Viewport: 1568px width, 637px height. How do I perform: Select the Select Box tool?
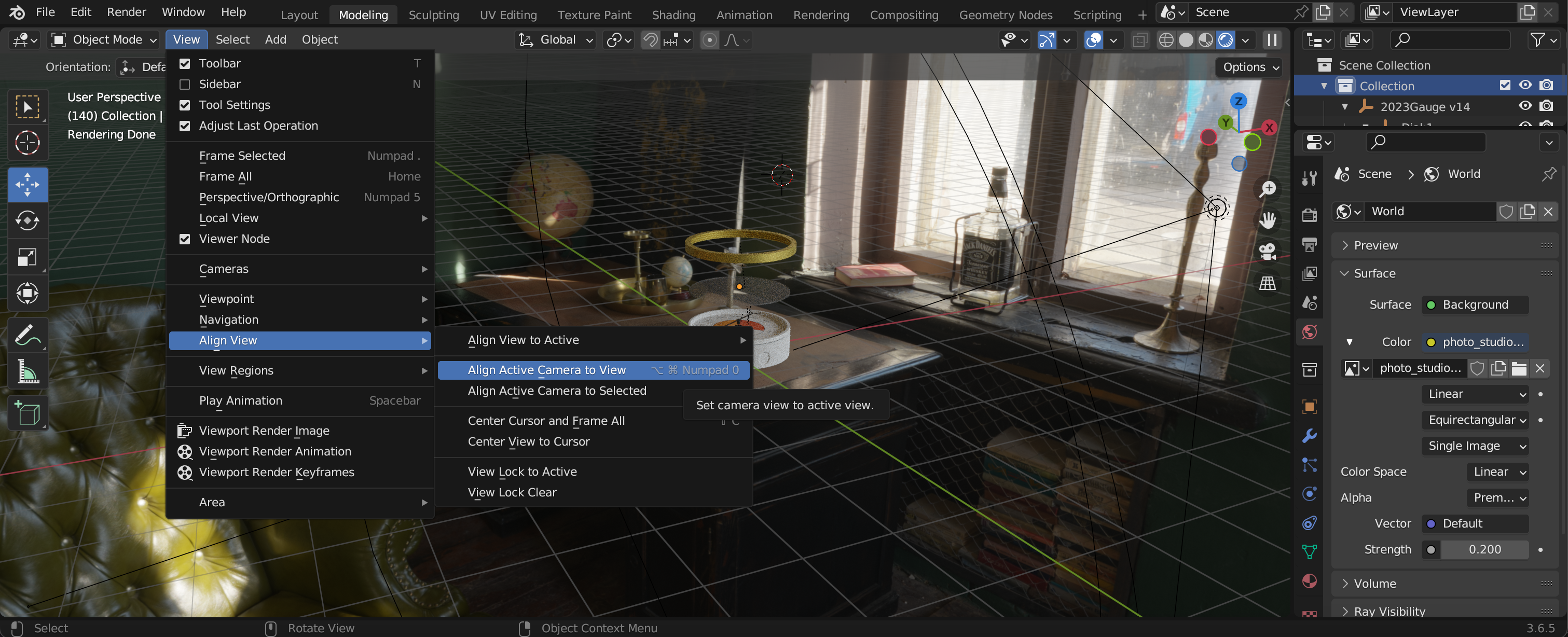coord(27,107)
